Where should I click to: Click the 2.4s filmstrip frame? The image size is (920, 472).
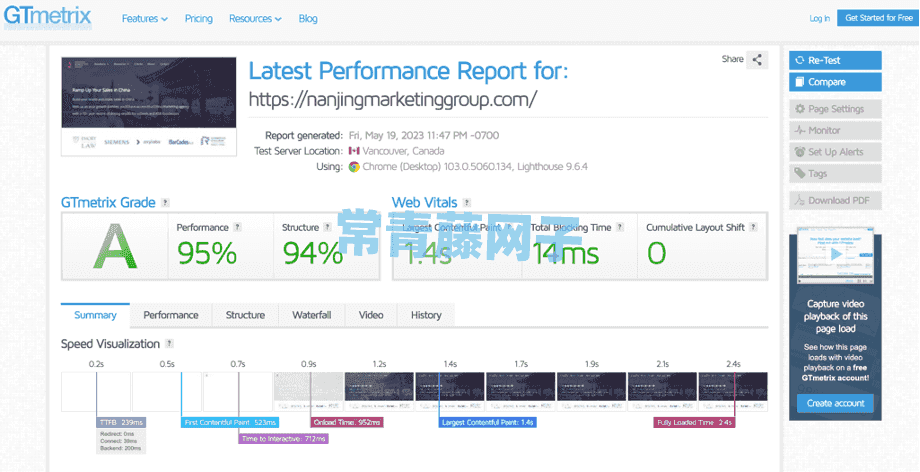[733, 392]
